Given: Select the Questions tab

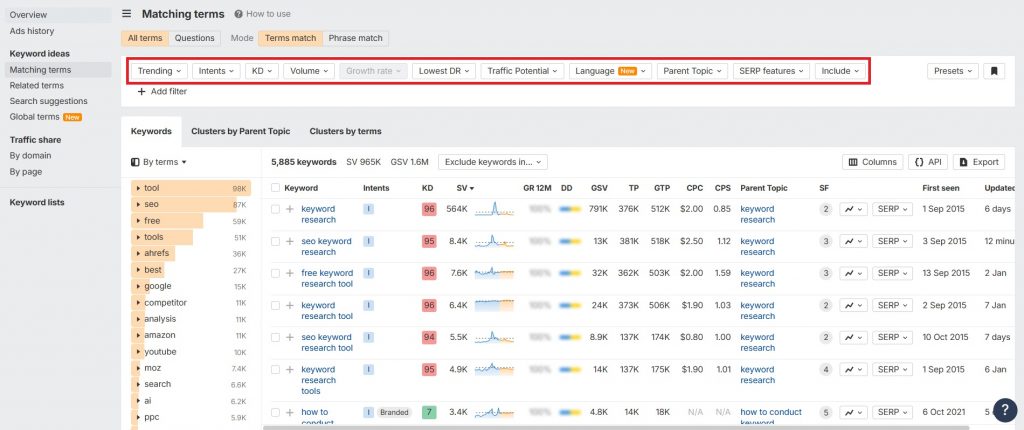Looking at the screenshot, I should click(x=195, y=38).
